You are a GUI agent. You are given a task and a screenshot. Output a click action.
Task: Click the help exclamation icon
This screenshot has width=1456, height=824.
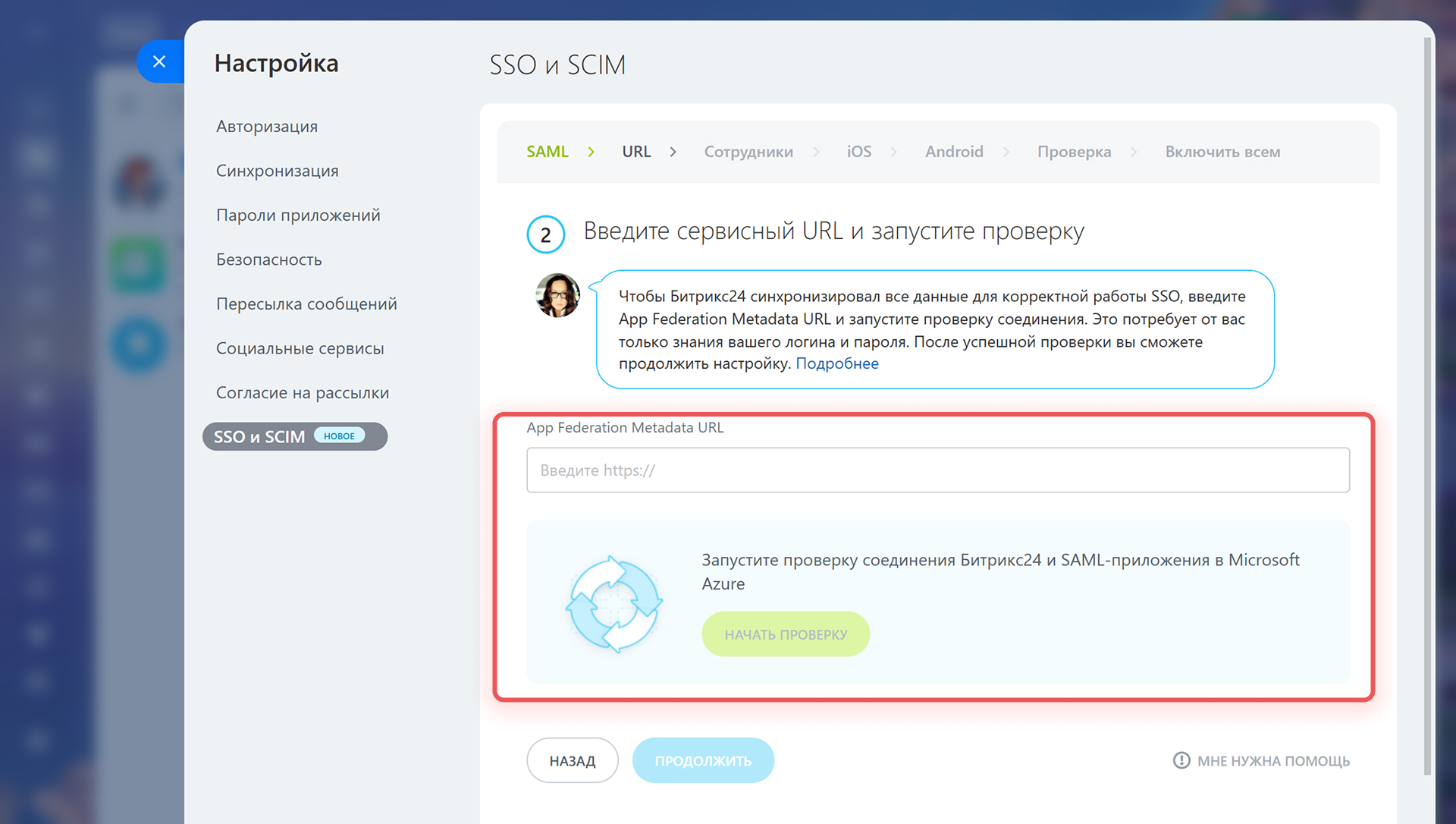[1181, 760]
